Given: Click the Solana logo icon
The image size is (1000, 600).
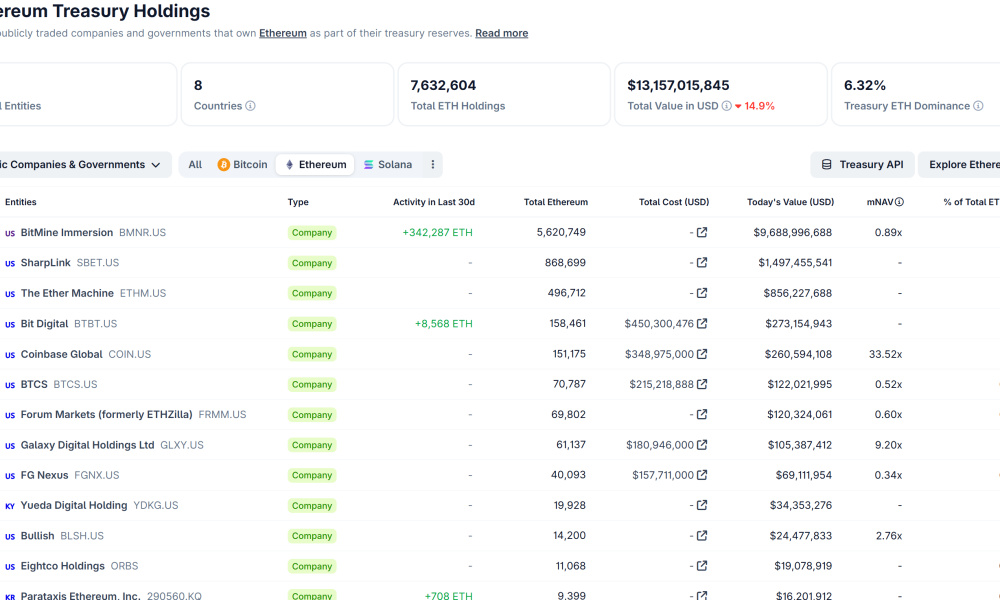Looking at the screenshot, I should coord(369,165).
